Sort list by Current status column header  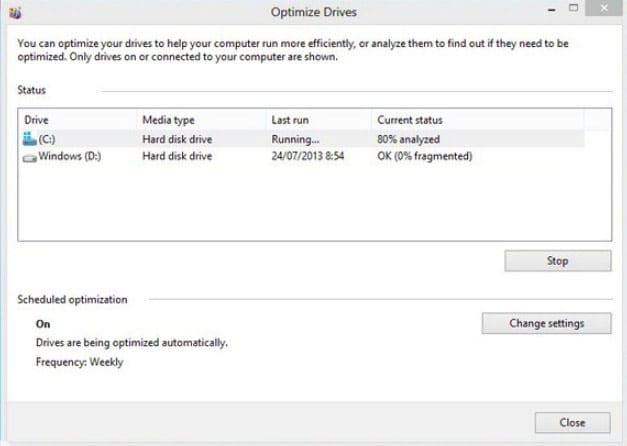410,120
